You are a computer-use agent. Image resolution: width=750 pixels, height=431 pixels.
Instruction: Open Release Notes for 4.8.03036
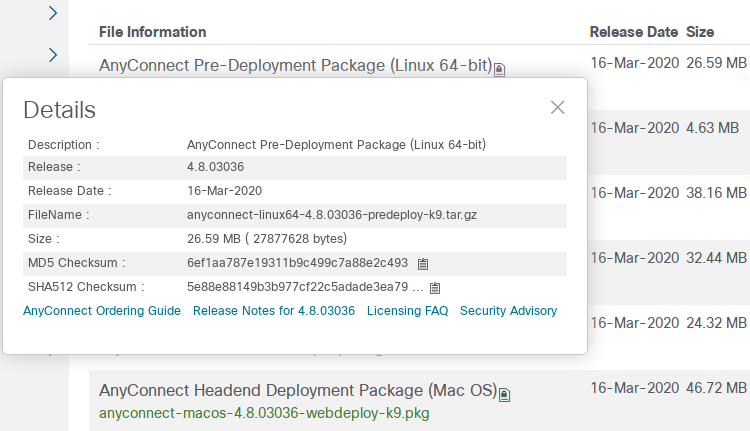[x=274, y=311]
